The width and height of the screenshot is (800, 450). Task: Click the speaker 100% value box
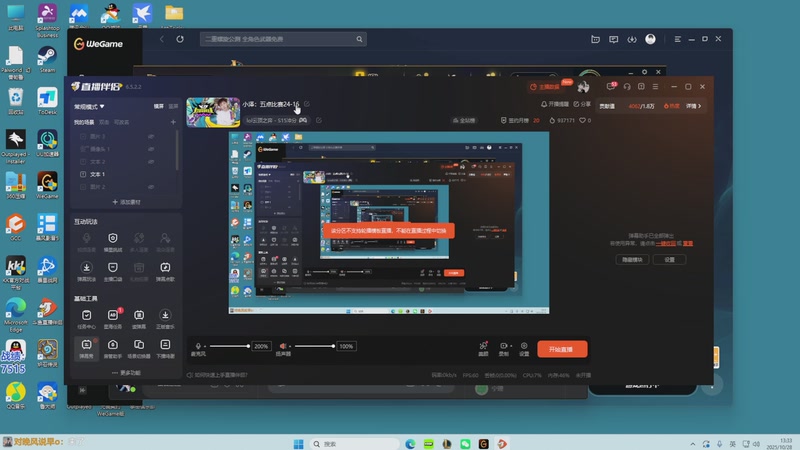tap(346, 346)
